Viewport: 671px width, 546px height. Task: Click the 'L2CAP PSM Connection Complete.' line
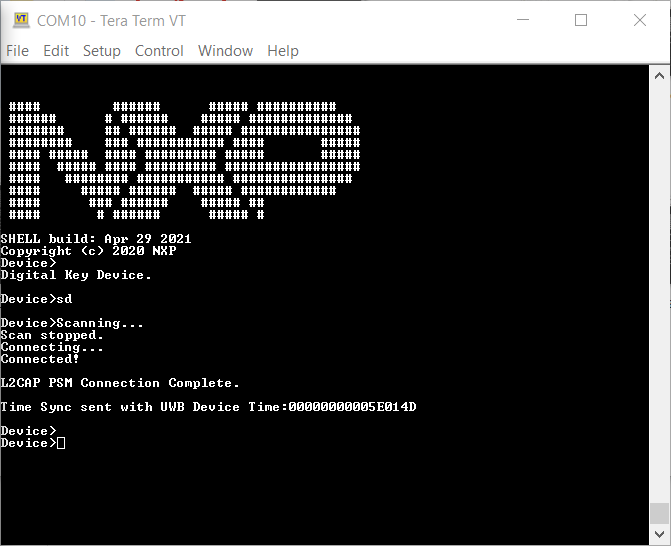(120, 383)
